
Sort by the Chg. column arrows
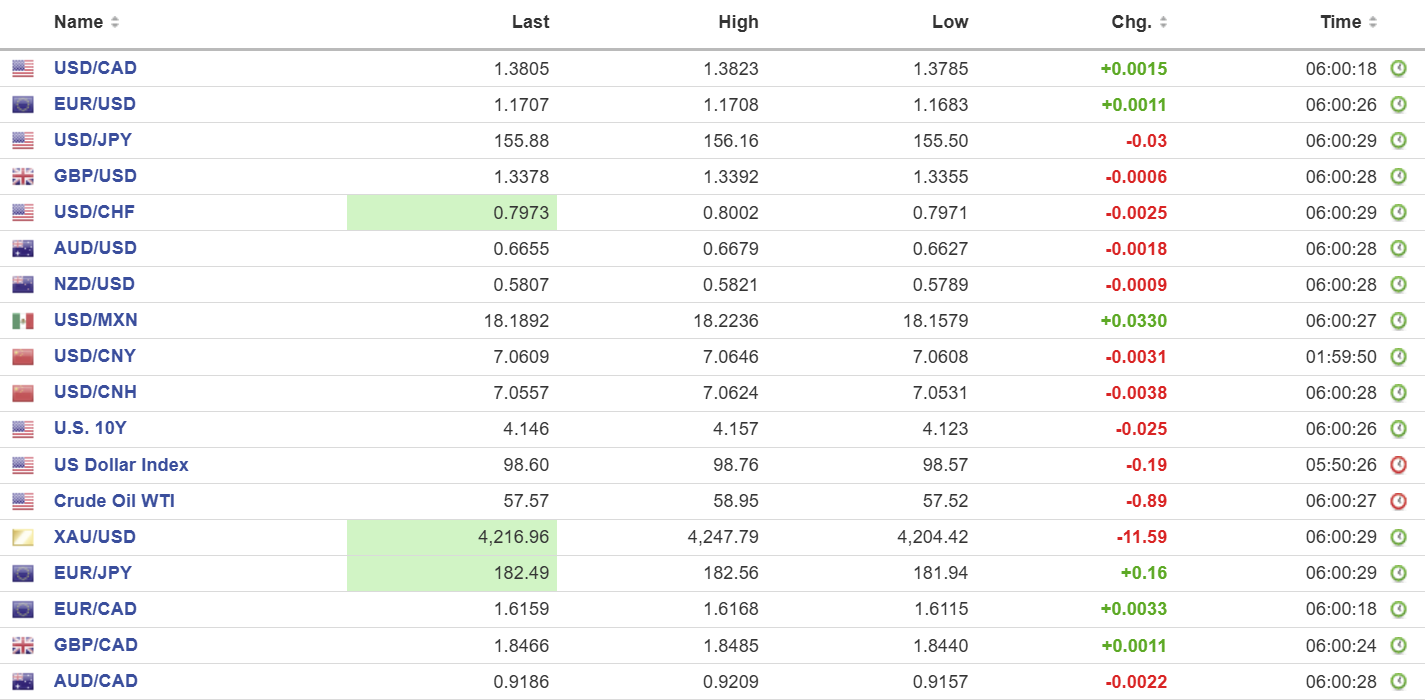[1163, 22]
